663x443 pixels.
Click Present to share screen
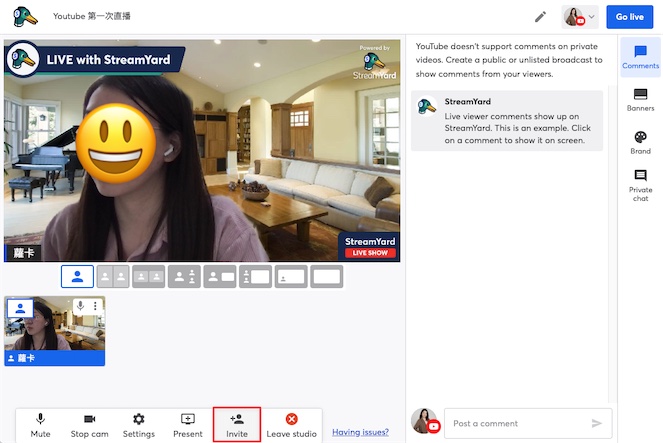coord(188,425)
